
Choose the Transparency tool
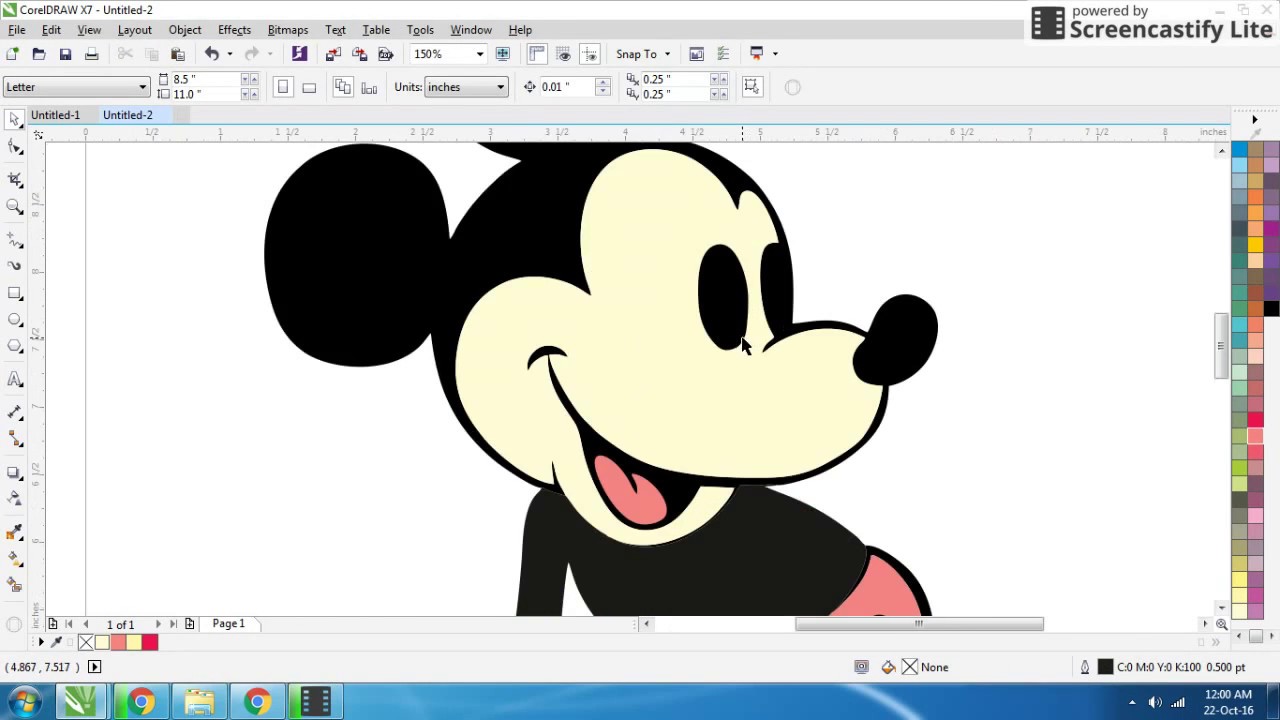tap(15, 499)
